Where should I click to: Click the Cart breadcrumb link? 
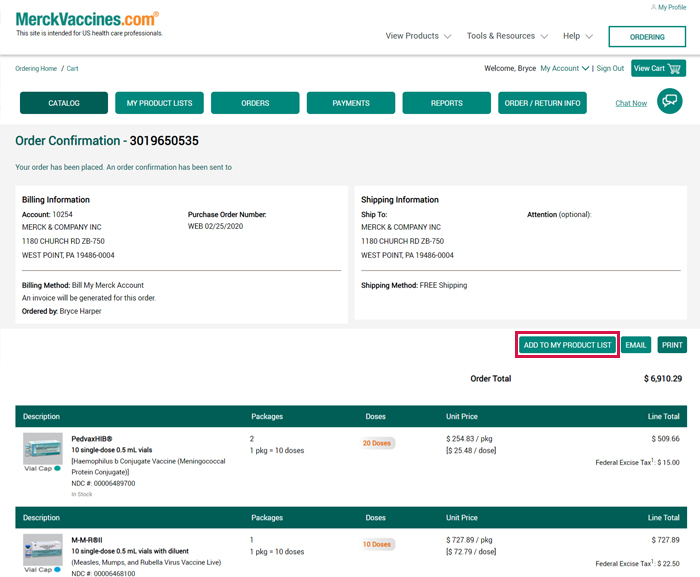click(72, 68)
